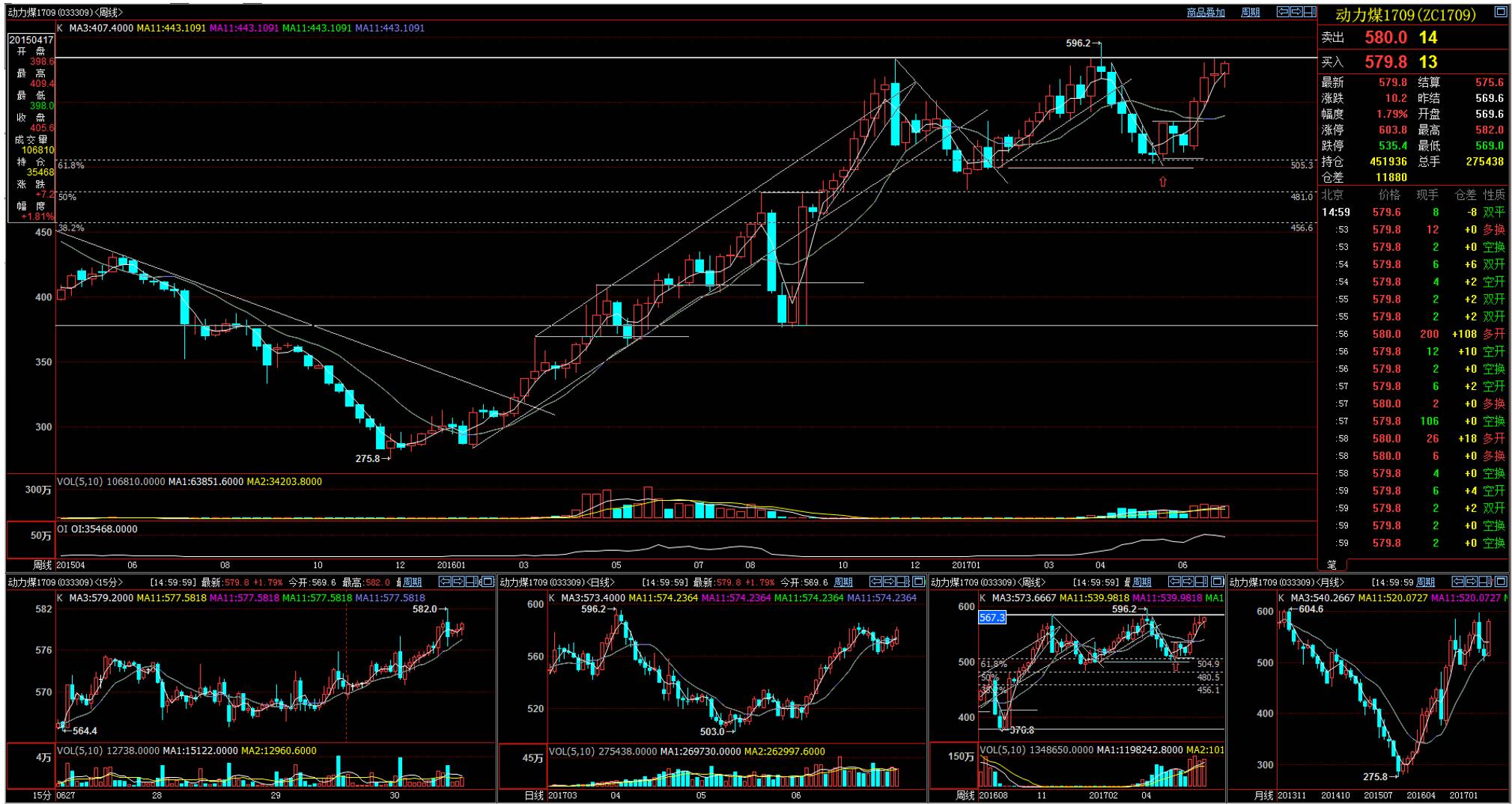The height and width of the screenshot is (804, 1512).
Task: Maximize the 动力煤1709 quote panel
Action: [x=1501, y=11]
